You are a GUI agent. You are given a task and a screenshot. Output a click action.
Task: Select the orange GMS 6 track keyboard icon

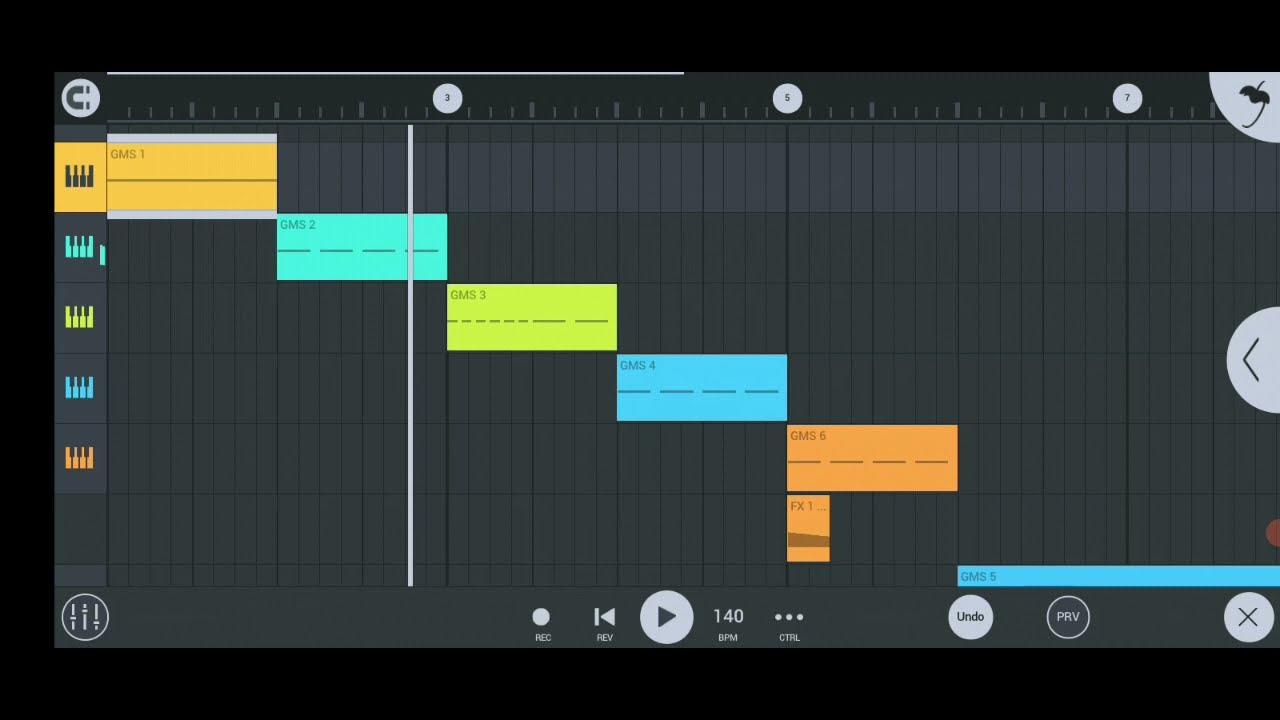[80, 458]
